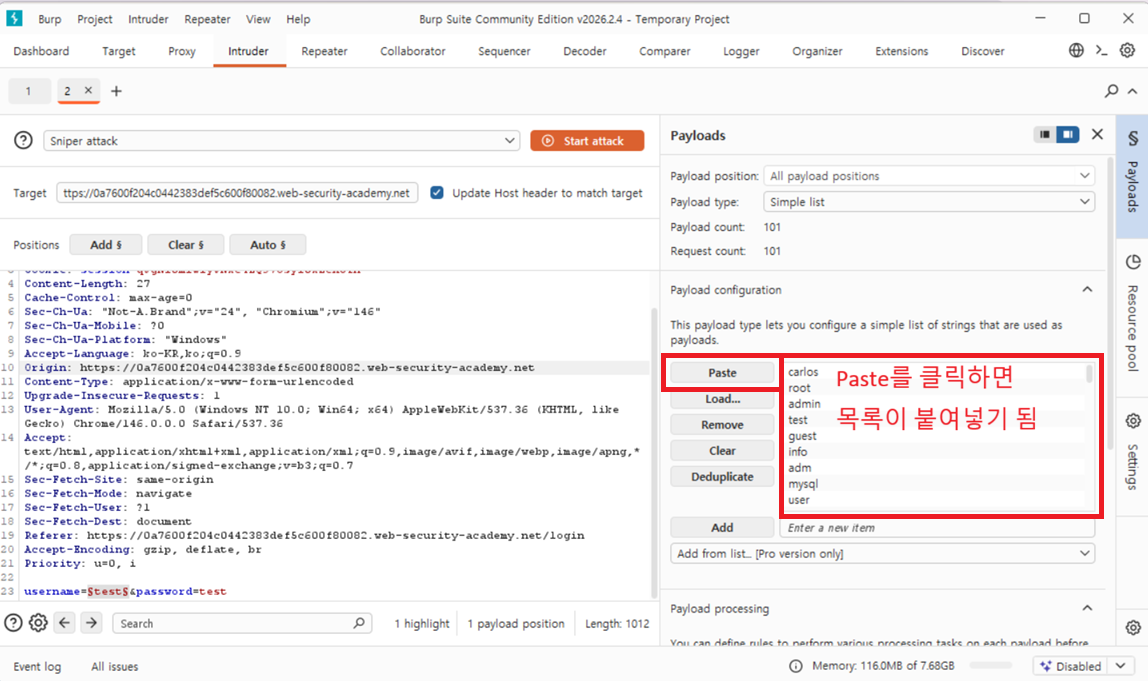Open the Settings sidebar gear icon
Viewport: 1148px width, 681px height.
pyautogui.click(x=1133, y=421)
